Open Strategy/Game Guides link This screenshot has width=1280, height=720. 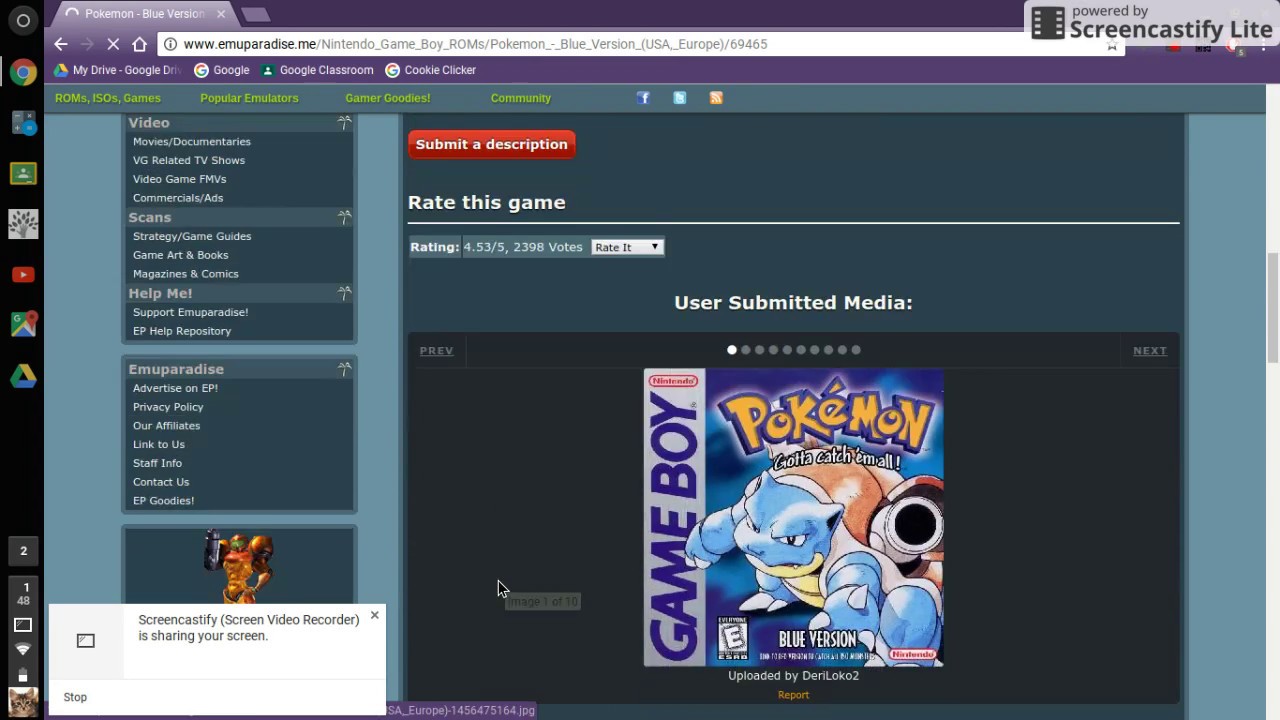point(192,236)
